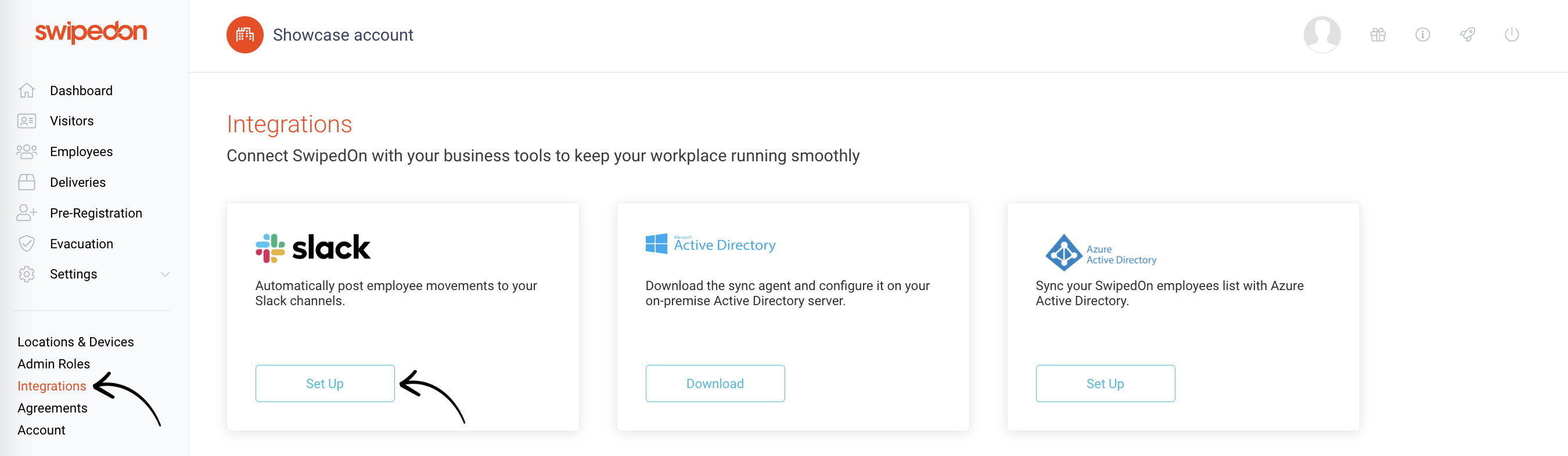Select Integrations in sidebar
The image size is (1568, 456).
tap(52, 386)
